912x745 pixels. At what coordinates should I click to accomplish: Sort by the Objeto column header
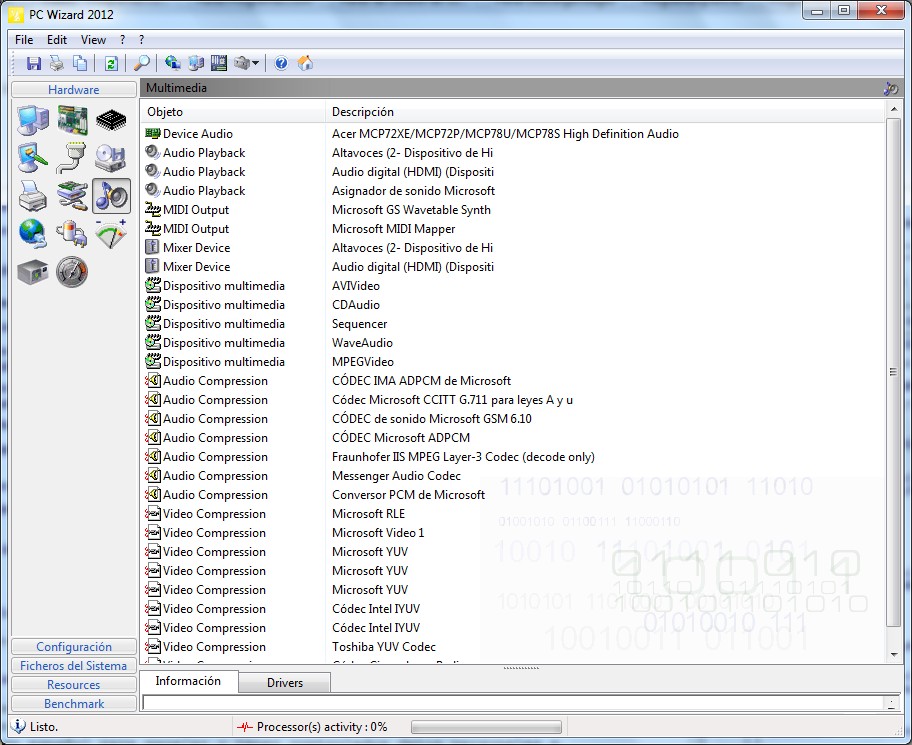[x=233, y=112]
